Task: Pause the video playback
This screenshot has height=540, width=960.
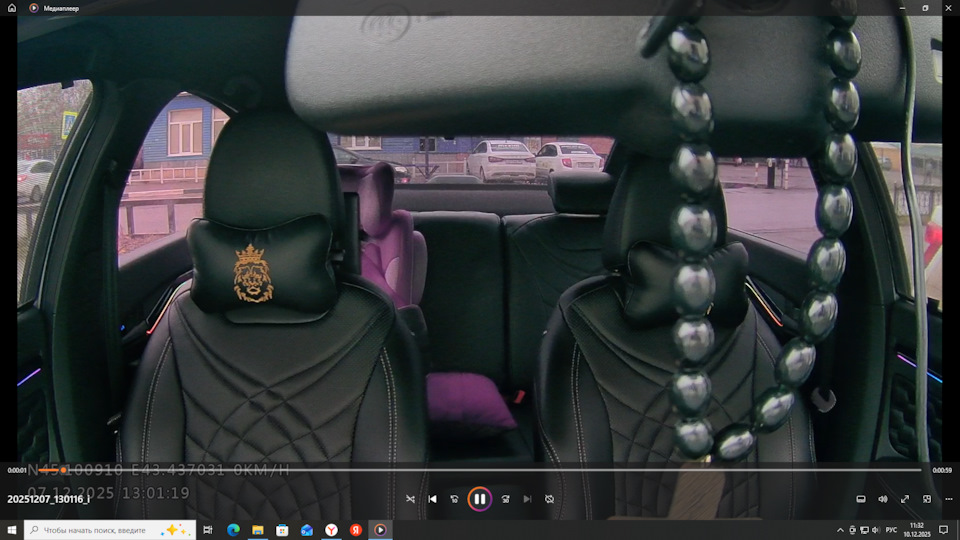Action: point(479,499)
